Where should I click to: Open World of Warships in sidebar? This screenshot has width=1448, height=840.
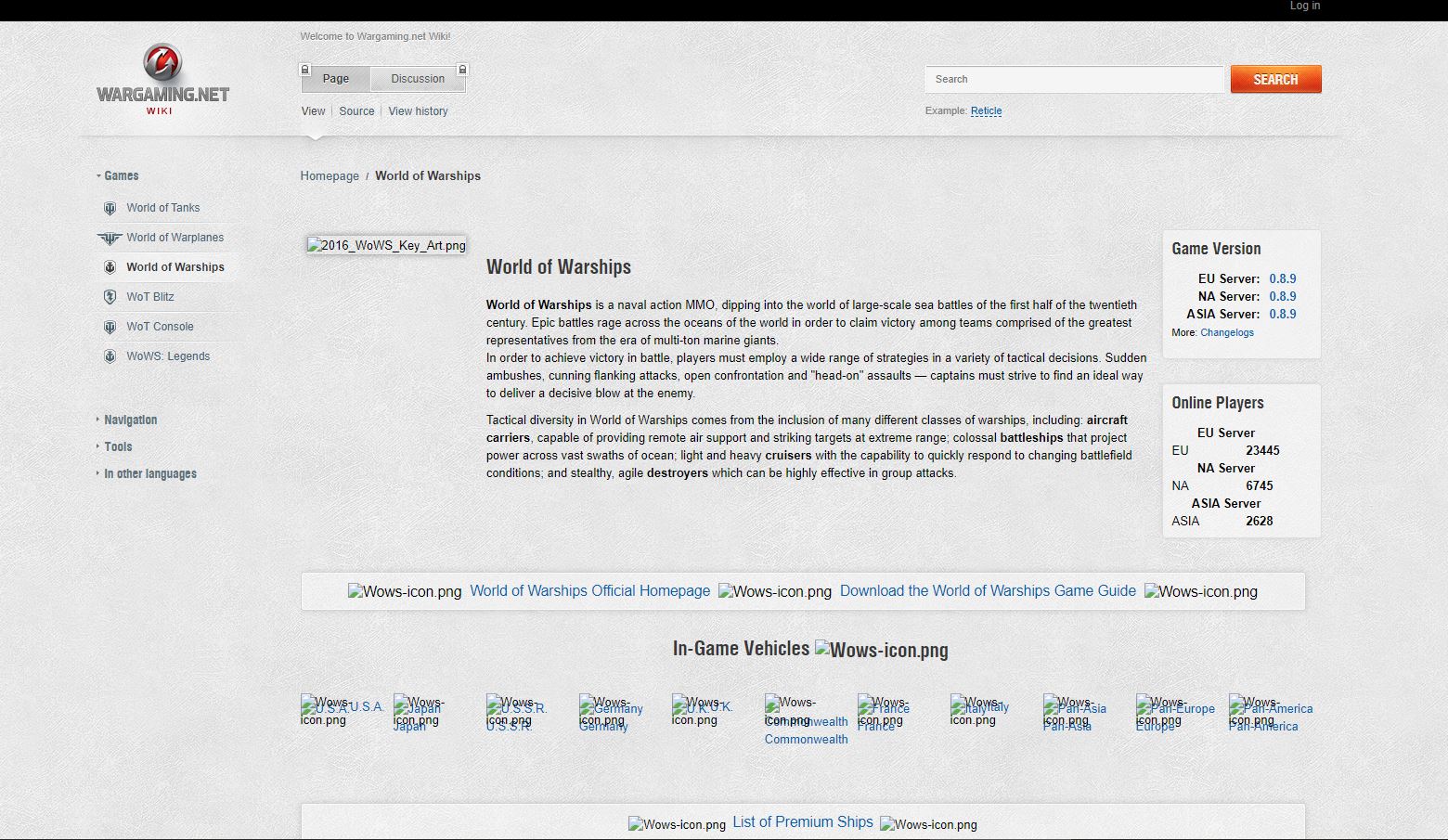pyautogui.click(x=175, y=267)
